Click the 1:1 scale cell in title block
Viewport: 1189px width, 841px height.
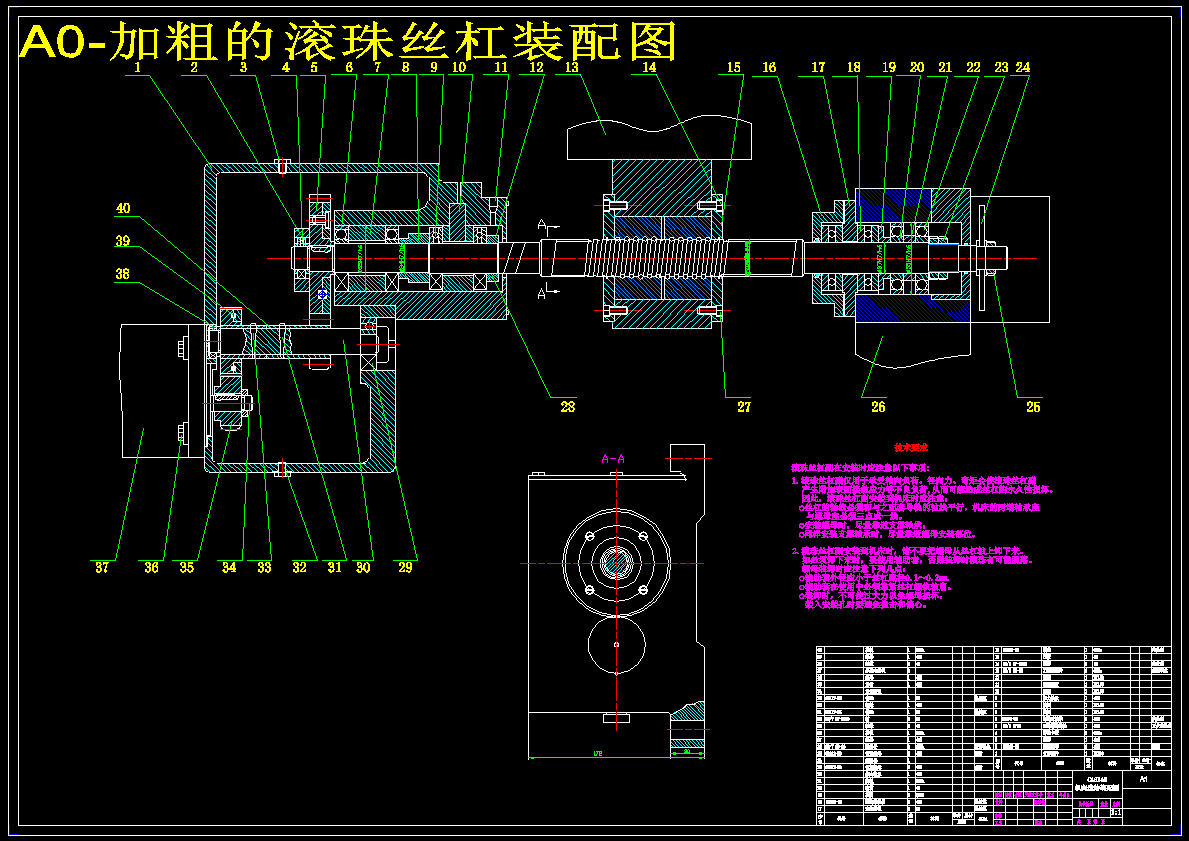(x=1116, y=812)
